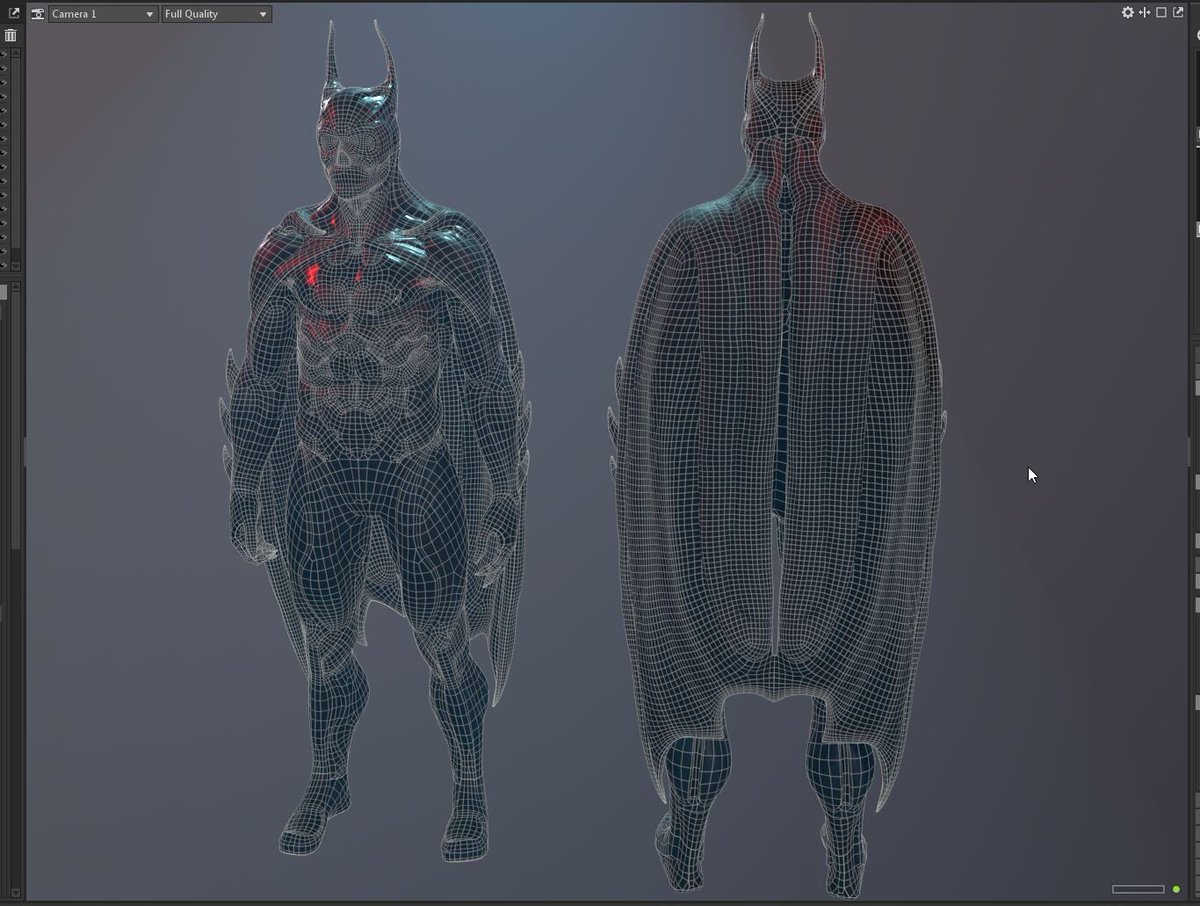
Task: Click the split viewport icon
Action: (x=1145, y=12)
